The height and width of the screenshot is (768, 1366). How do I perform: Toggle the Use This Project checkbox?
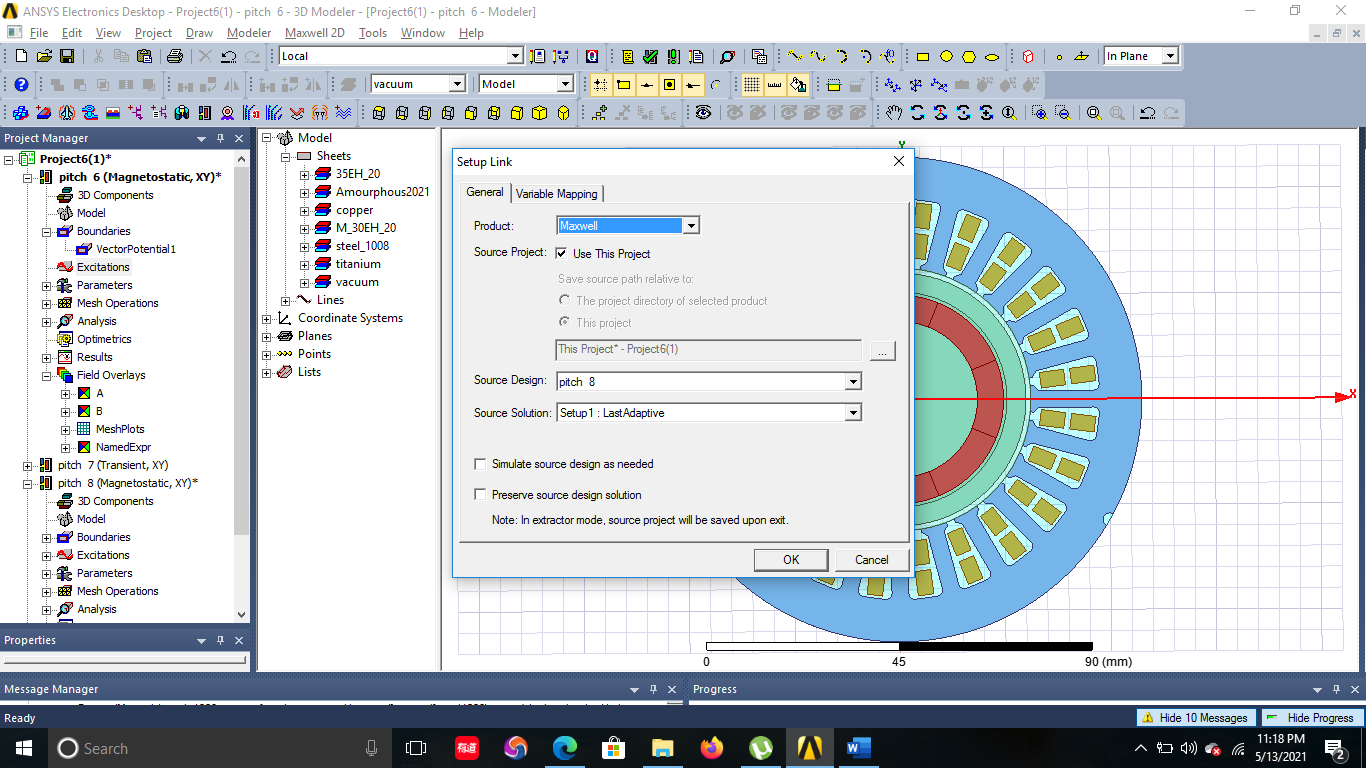click(561, 254)
